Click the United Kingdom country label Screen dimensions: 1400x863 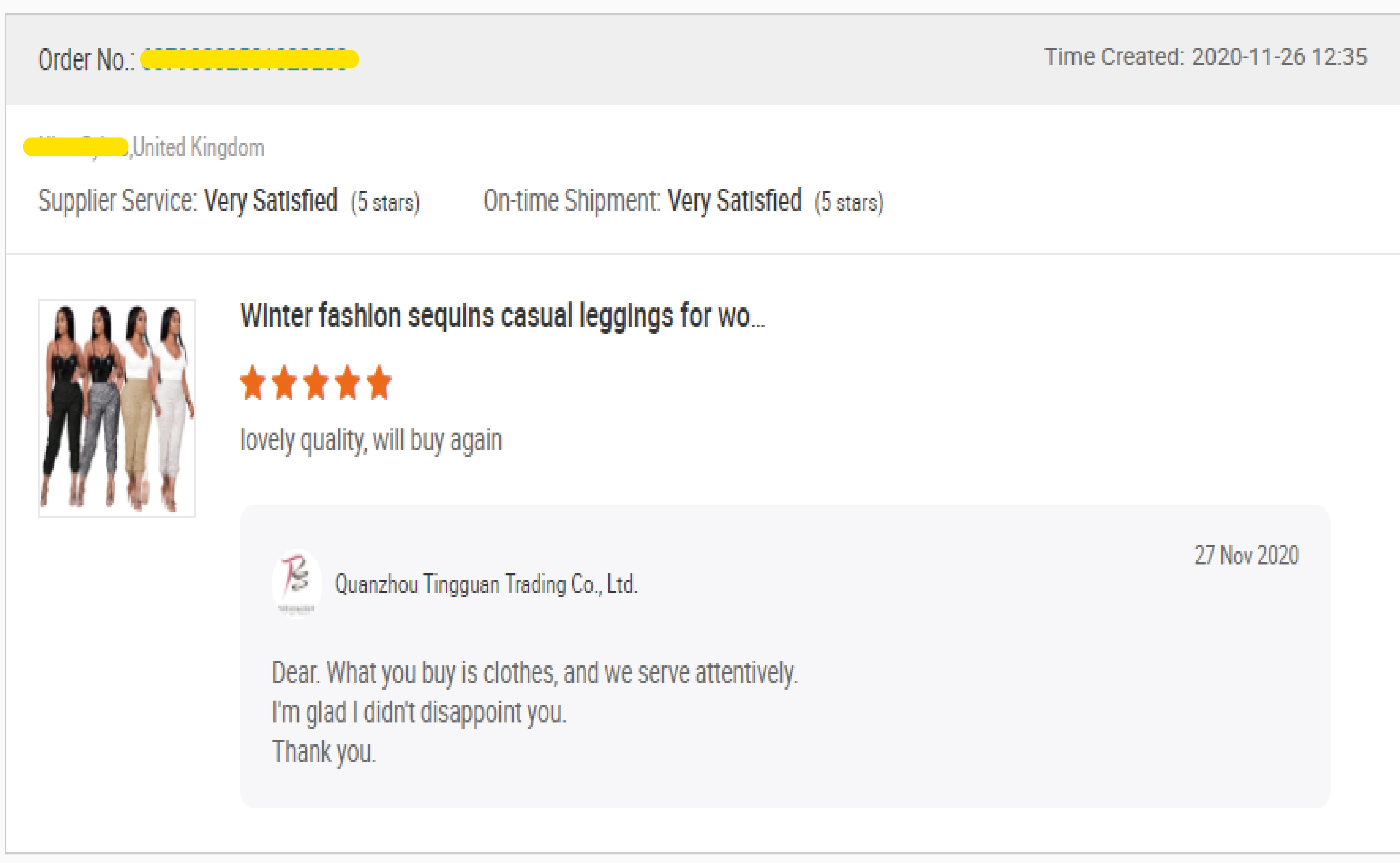coord(198,148)
